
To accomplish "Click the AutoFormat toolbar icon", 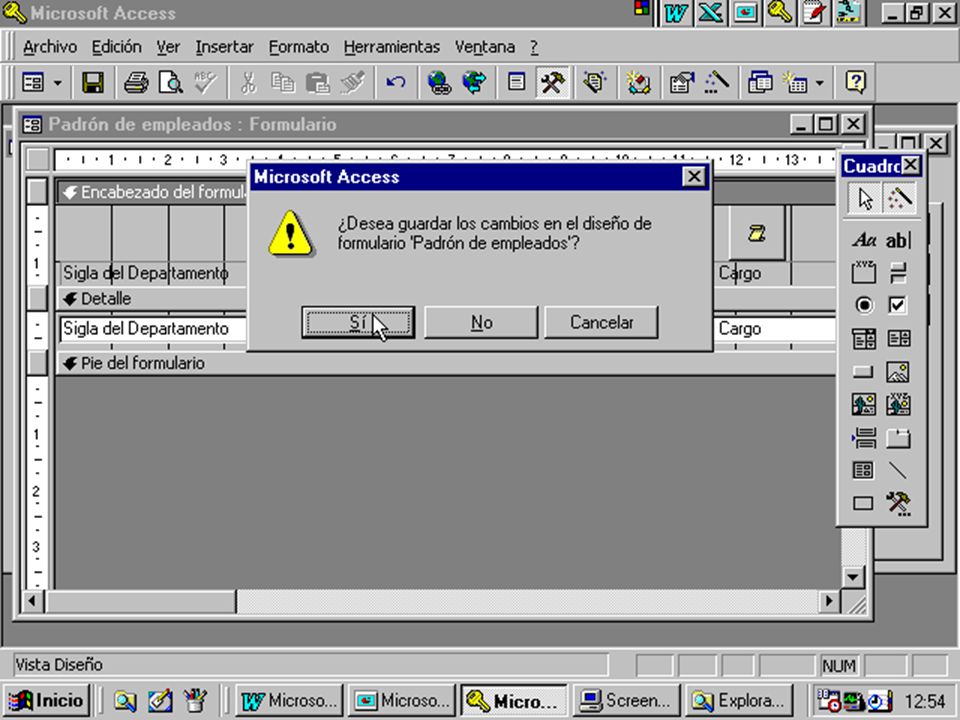I will click(x=594, y=82).
